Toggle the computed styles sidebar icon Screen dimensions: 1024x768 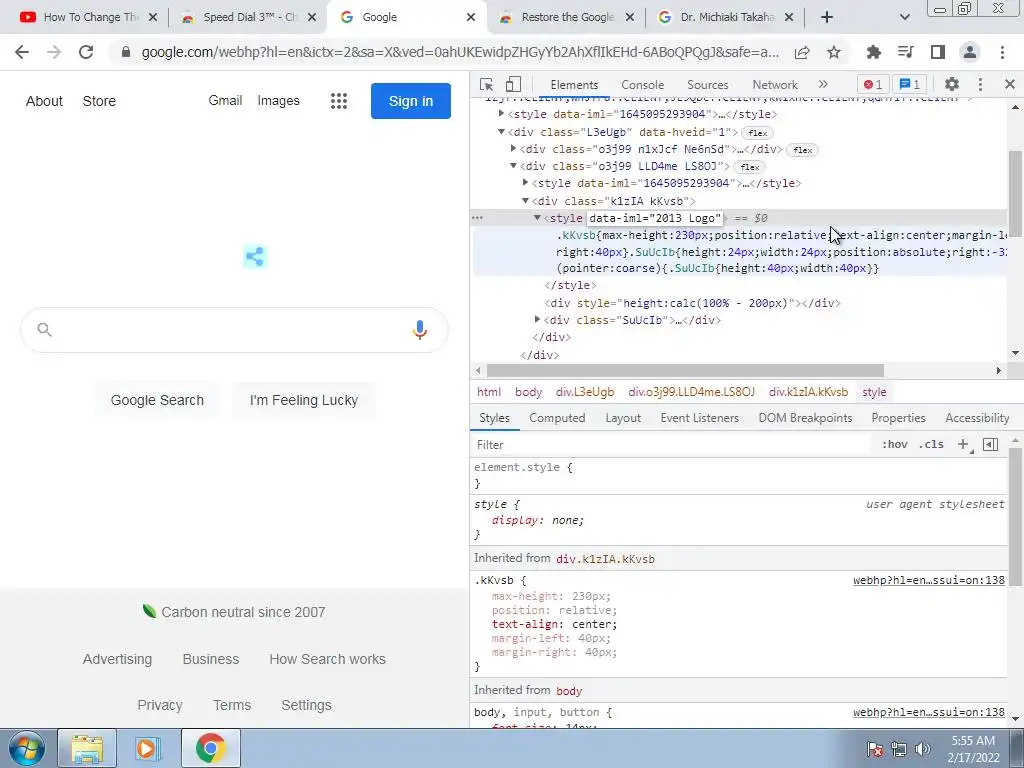point(991,445)
